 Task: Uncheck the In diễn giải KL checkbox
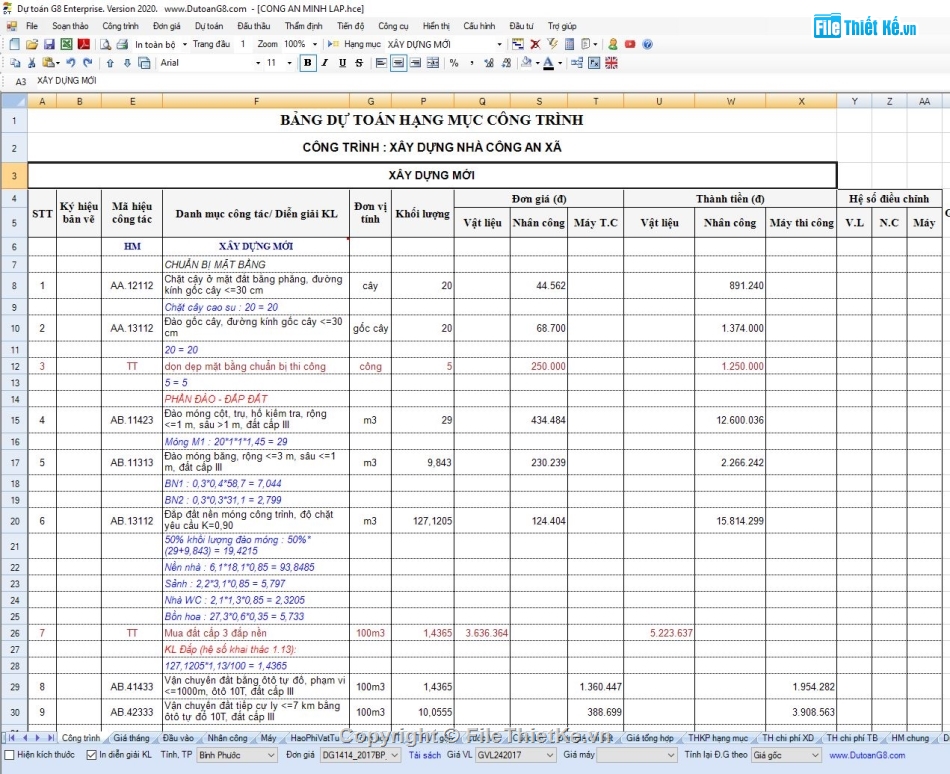coord(91,755)
